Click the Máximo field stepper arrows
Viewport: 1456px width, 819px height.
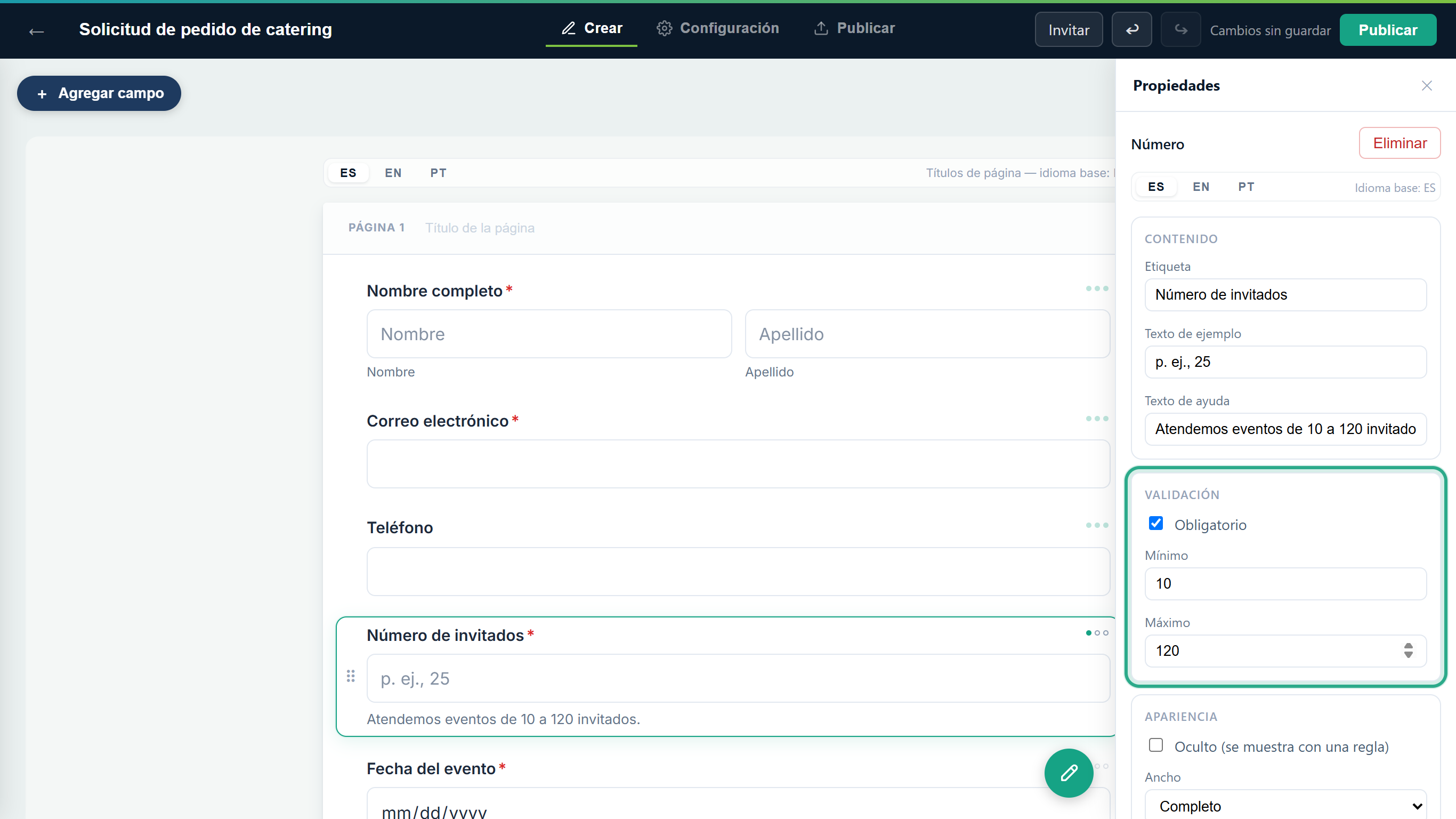(1408, 651)
